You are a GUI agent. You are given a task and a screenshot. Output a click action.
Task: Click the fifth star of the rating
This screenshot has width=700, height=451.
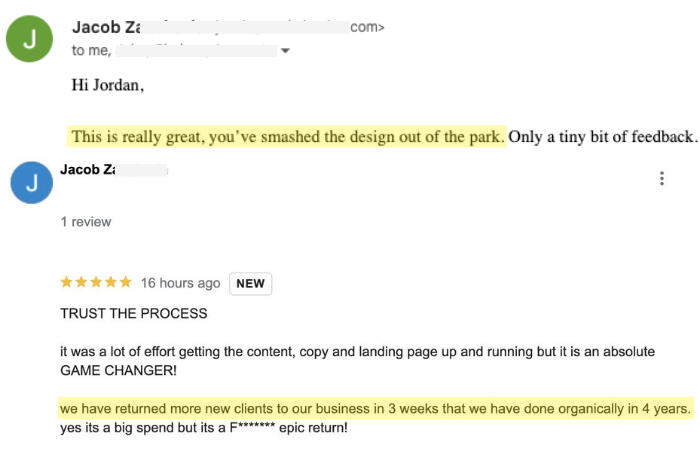pos(125,283)
